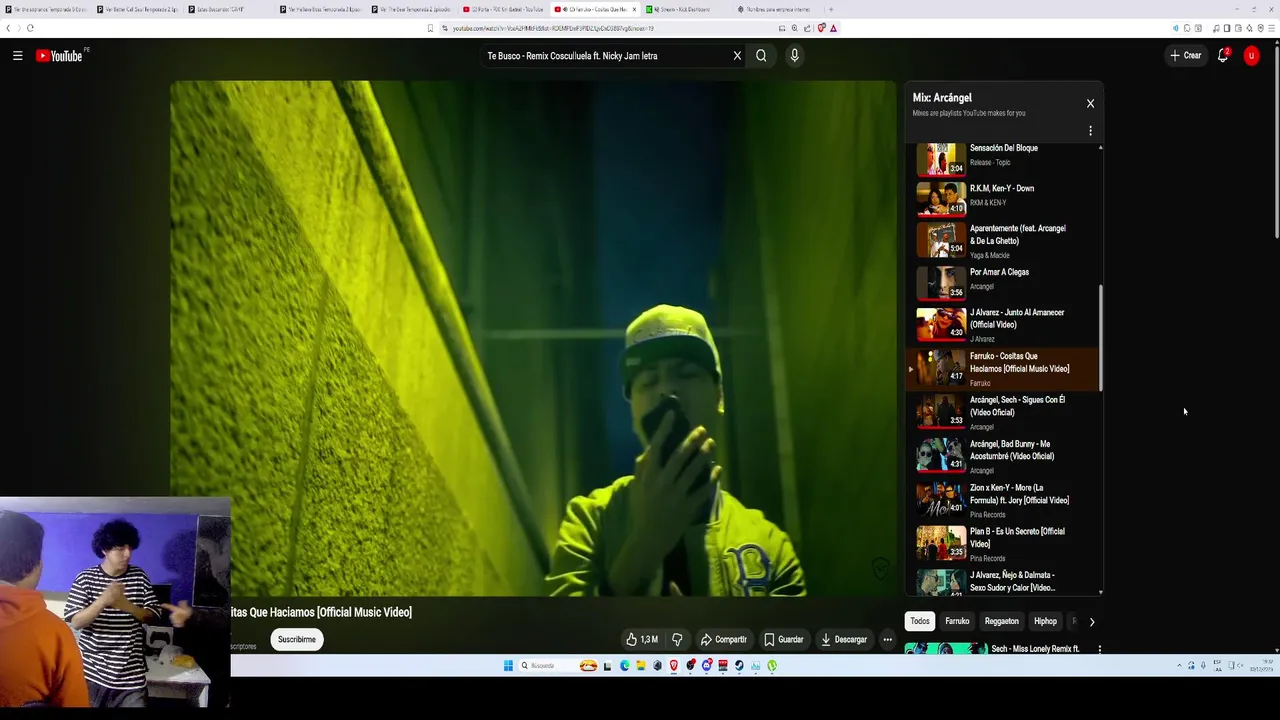Click the YouTube search input field
The width and height of the screenshot is (1280, 720).
tap(606, 56)
